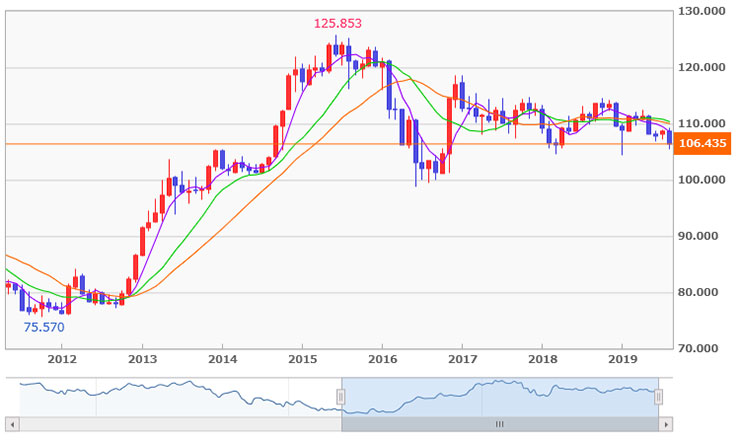Click the scrollbar right arrow button
The height and width of the screenshot is (442, 740).
coord(666,425)
